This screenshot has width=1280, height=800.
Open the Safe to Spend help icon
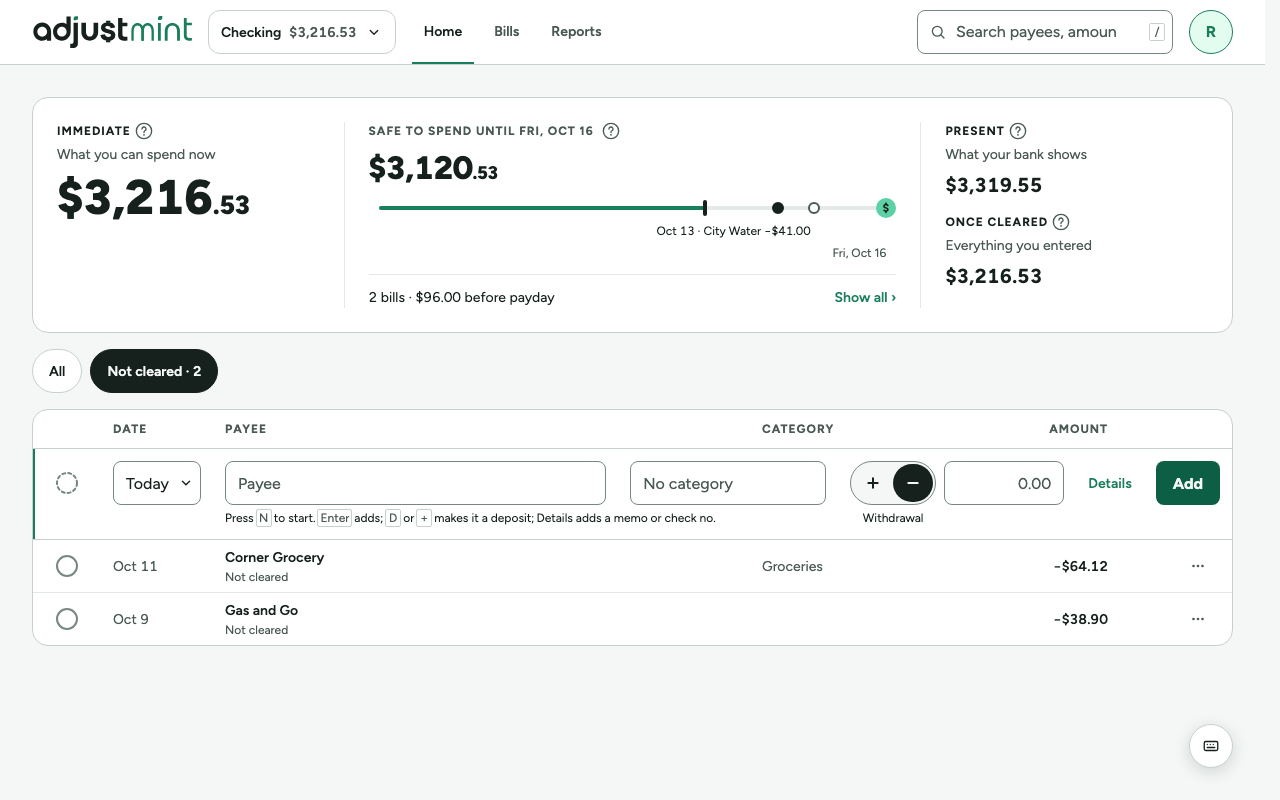(x=611, y=131)
